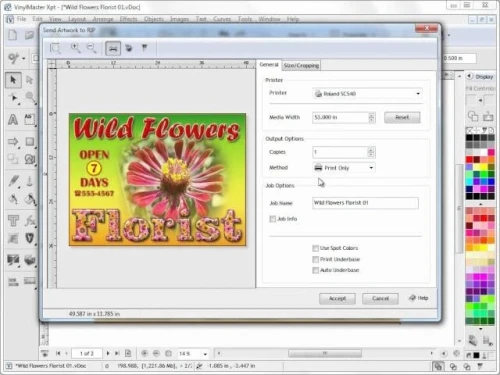The height and width of the screenshot is (375, 500).
Task: Select the right arrow shape tool
Action: [x=13, y=142]
